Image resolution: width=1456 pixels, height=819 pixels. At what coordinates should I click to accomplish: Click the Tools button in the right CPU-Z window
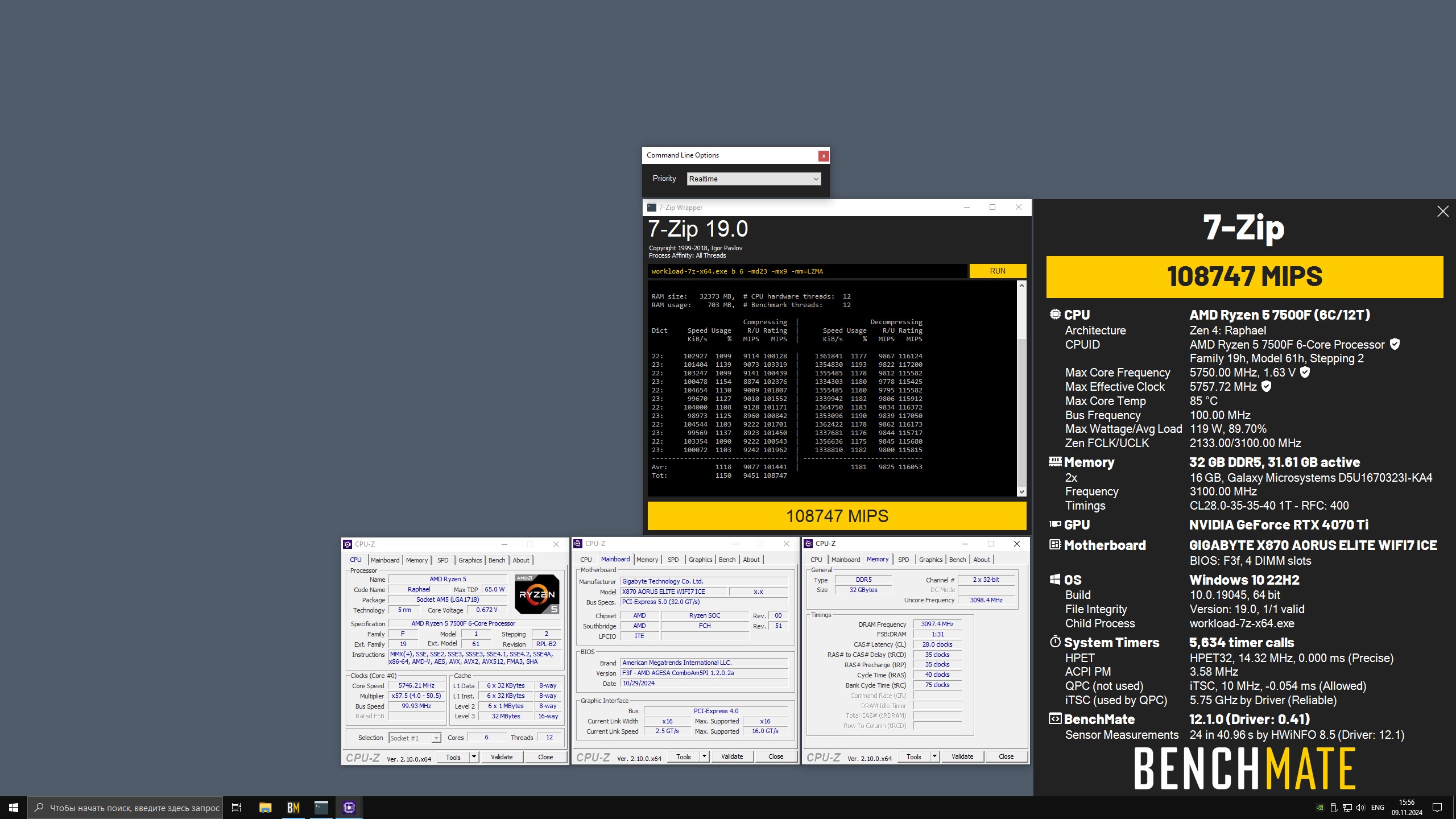pyautogui.click(x=914, y=756)
